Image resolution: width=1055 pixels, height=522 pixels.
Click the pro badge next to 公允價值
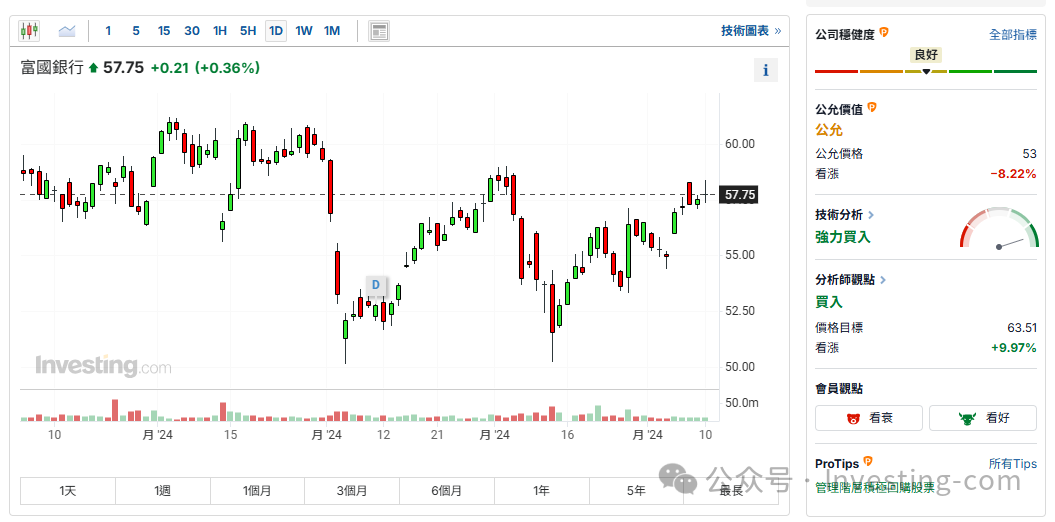[x=872, y=107]
